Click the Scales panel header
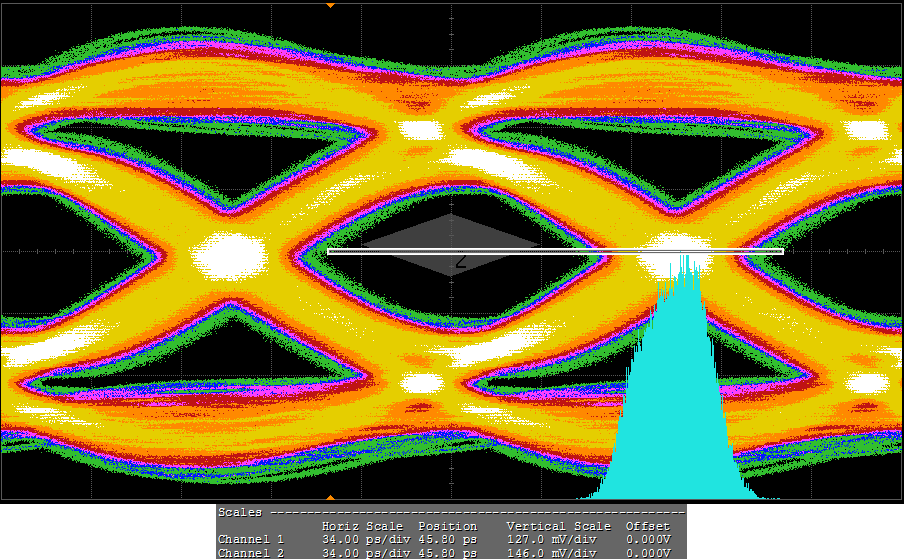Viewport: 904px width, 559px height. [x=240, y=512]
